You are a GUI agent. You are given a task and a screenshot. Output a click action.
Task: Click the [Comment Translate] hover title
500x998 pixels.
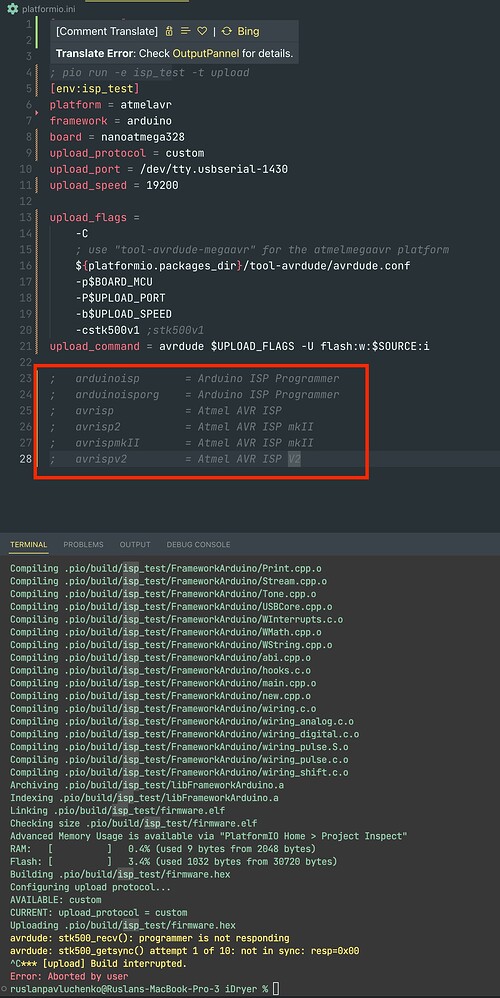coord(107,31)
